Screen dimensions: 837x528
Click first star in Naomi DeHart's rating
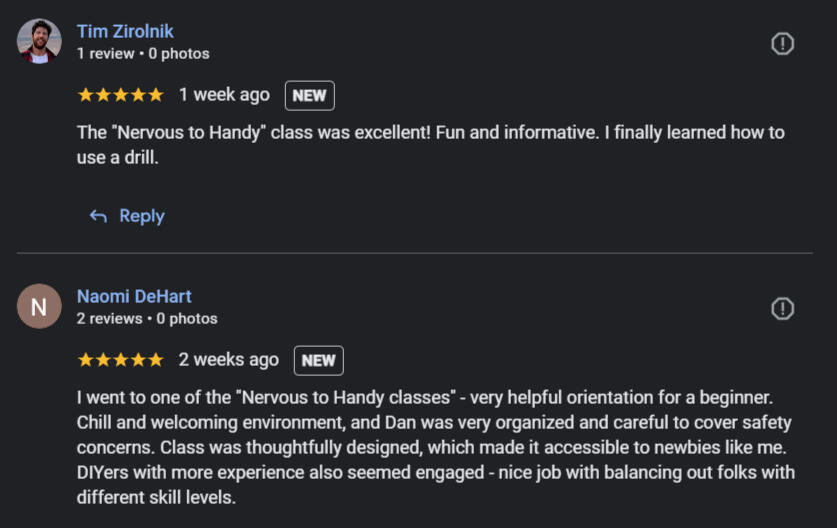[x=86, y=360]
